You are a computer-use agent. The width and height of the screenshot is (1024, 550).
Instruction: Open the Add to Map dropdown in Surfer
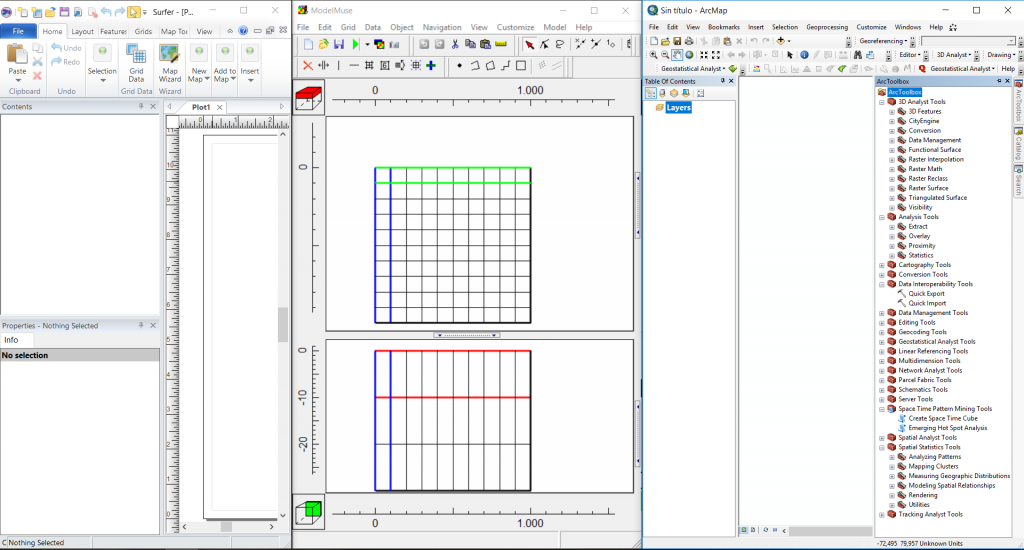225,63
